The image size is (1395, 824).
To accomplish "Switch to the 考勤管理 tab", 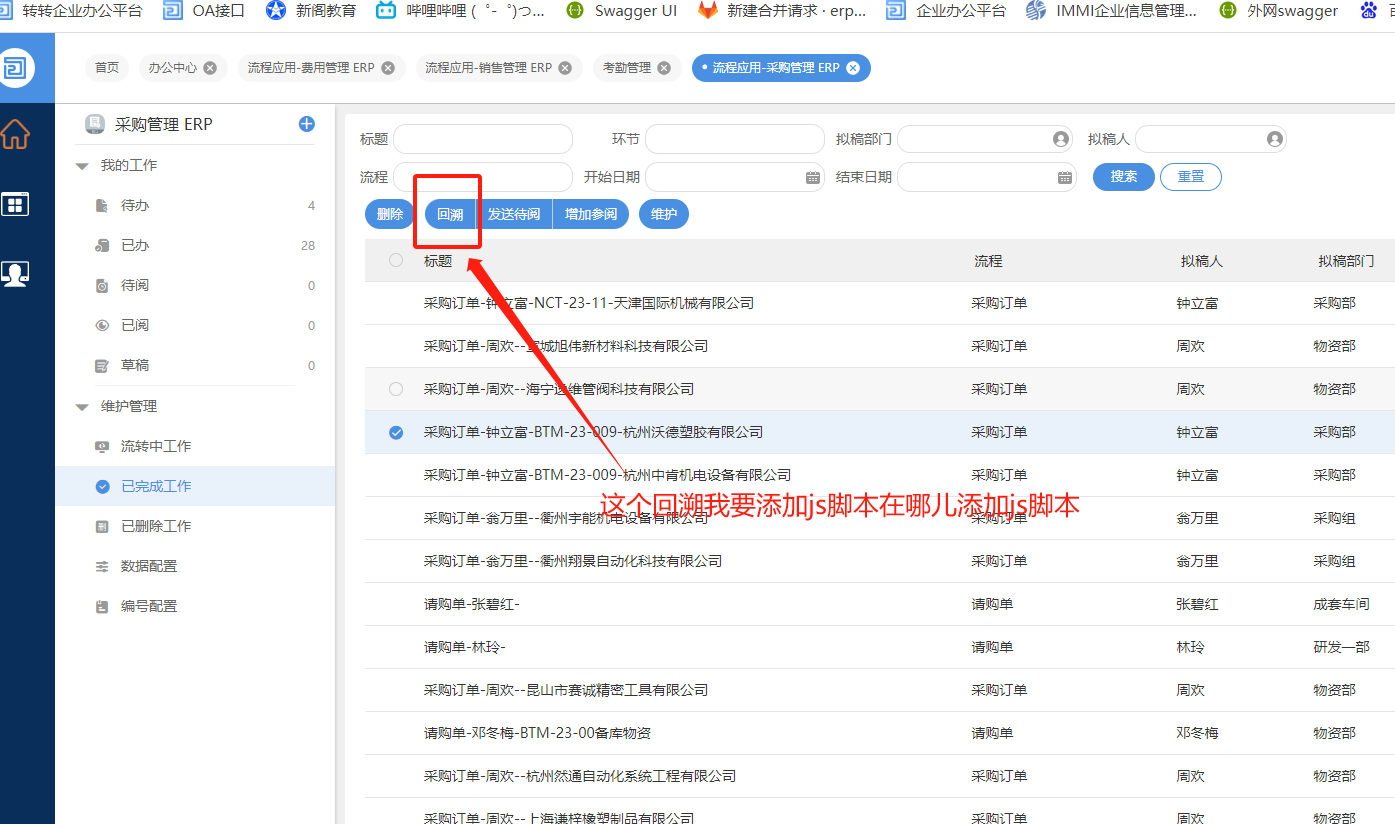I will click(x=627, y=68).
